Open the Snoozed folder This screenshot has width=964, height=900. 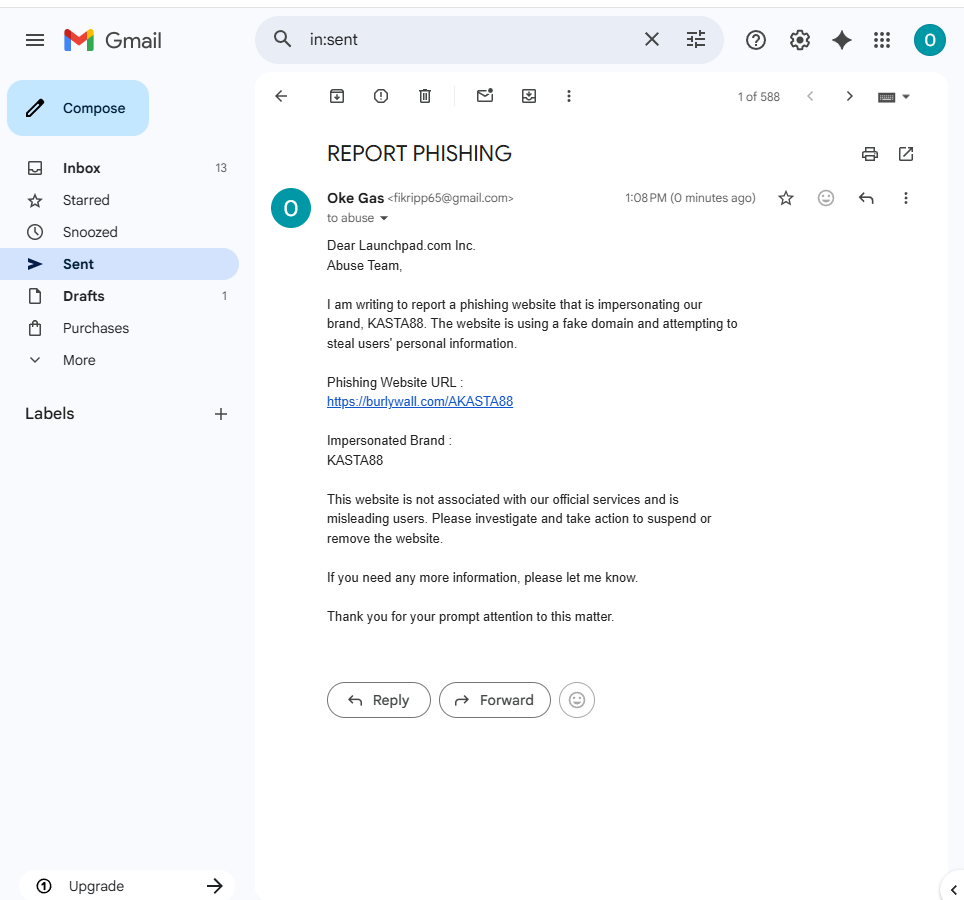point(119,232)
